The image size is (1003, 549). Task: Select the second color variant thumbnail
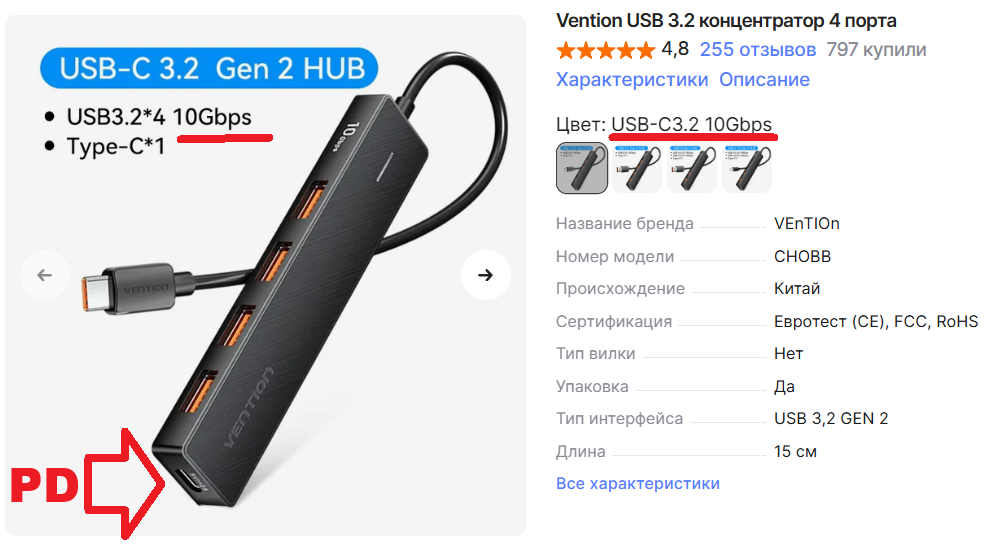(636, 168)
